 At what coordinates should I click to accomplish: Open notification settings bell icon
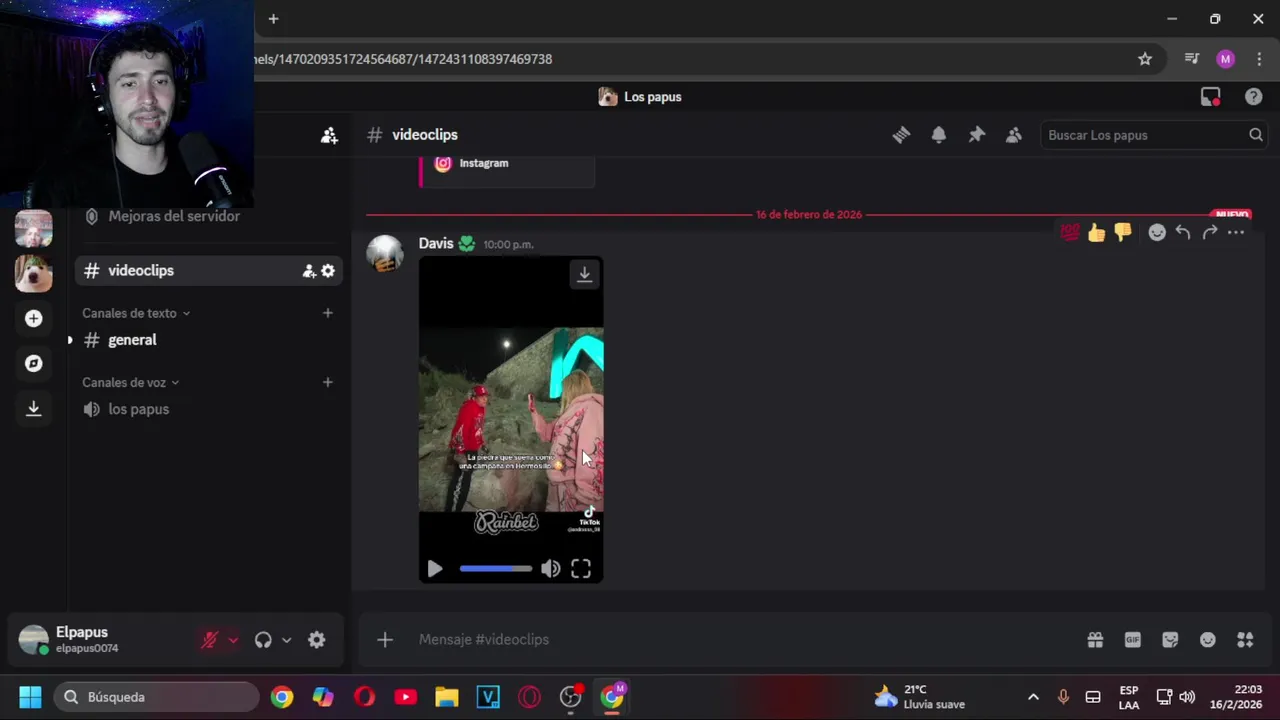pyautogui.click(x=938, y=135)
